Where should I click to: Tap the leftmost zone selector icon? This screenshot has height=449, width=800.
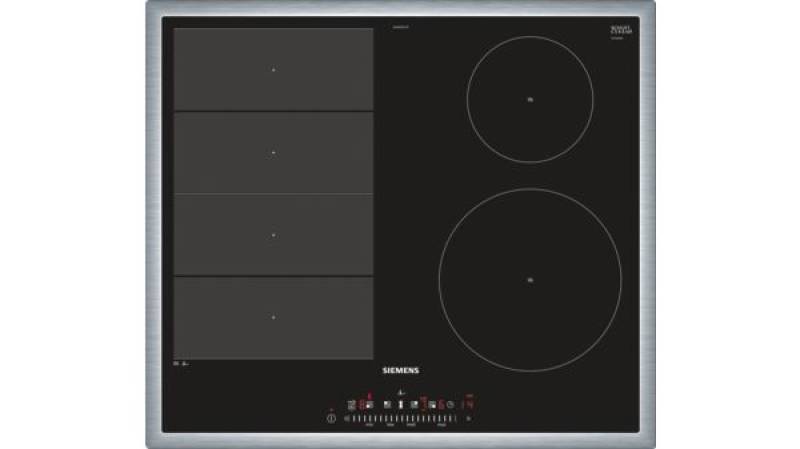(x=352, y=405)
